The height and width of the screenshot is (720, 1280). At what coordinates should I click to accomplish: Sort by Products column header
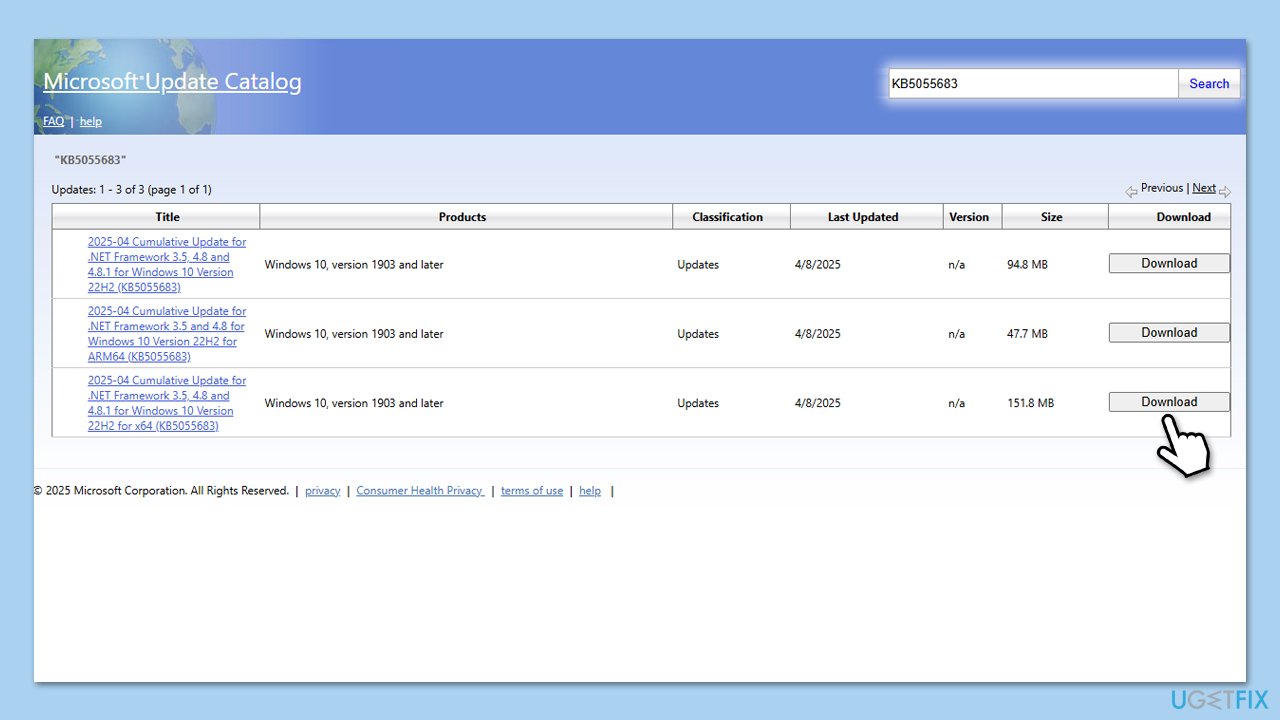462,217
